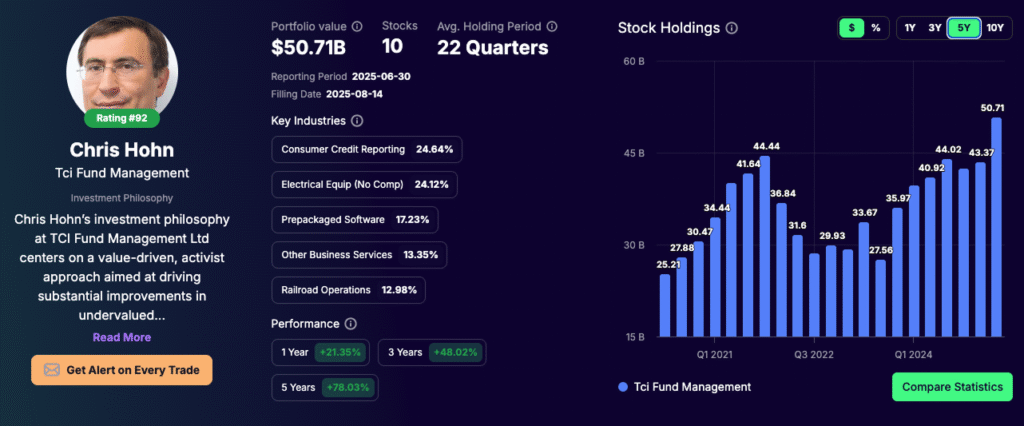Click the Electrical Equip (No Comp) tag
Viewport: 1024px width, 426px height.
click(364, 185)
